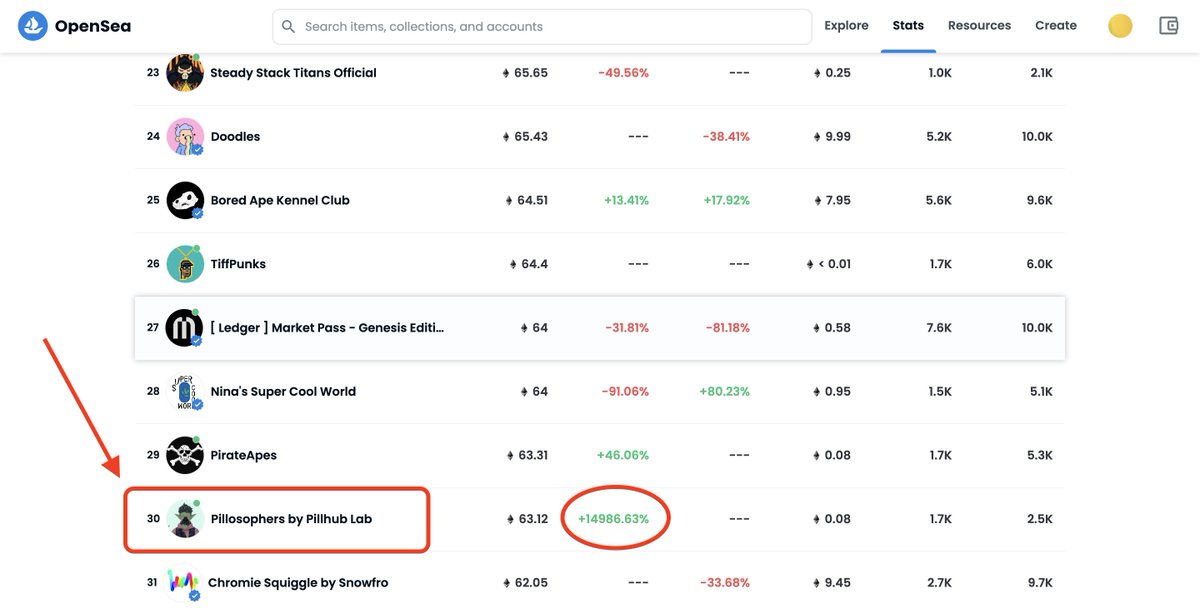
Task: Open Pillosophers by Pillhub Lab collection
Action: pyautogui.click(x=291, y=519)
